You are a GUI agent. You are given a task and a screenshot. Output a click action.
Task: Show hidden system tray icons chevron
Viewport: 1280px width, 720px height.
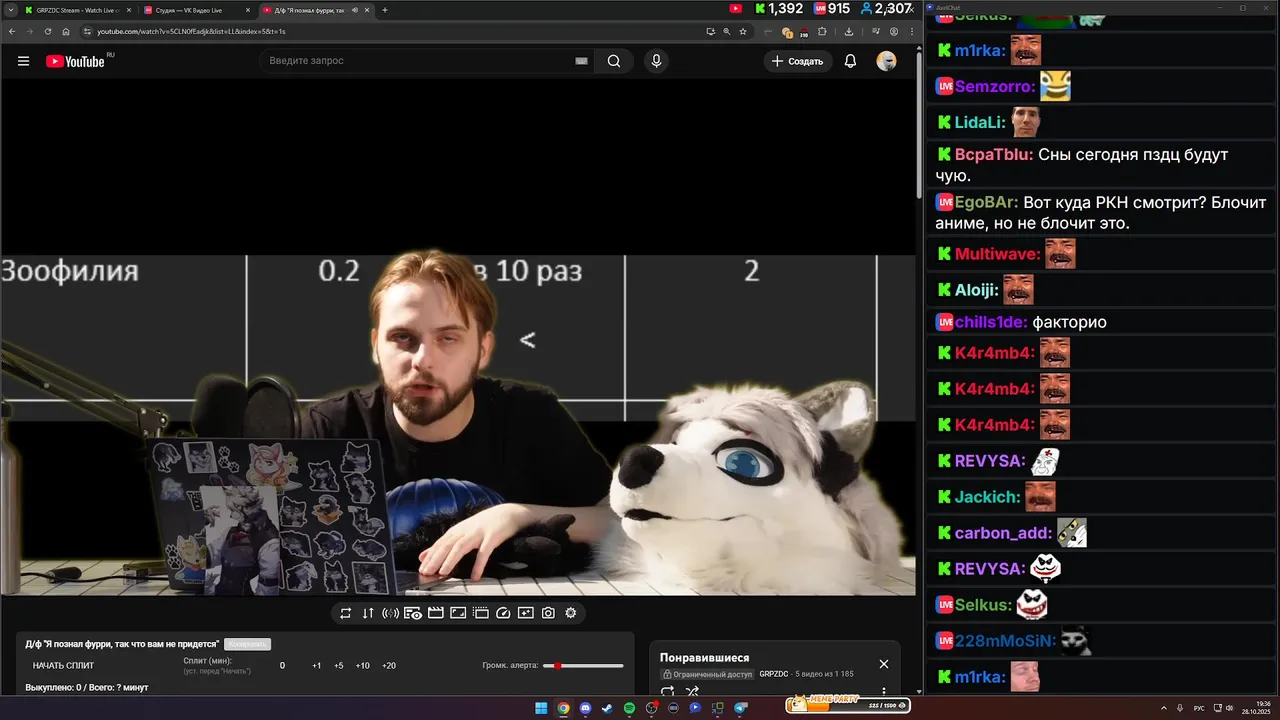(1165, 708)
